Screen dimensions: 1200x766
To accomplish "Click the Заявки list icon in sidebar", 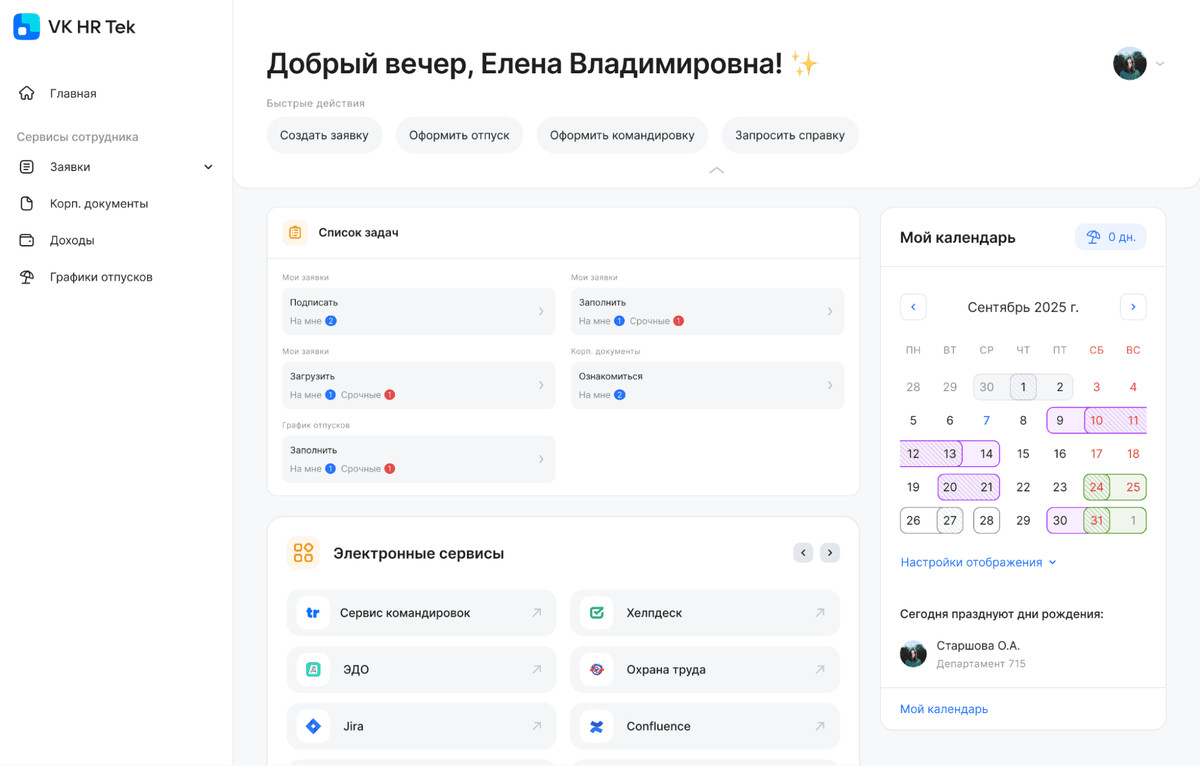I will coord(27,167).
